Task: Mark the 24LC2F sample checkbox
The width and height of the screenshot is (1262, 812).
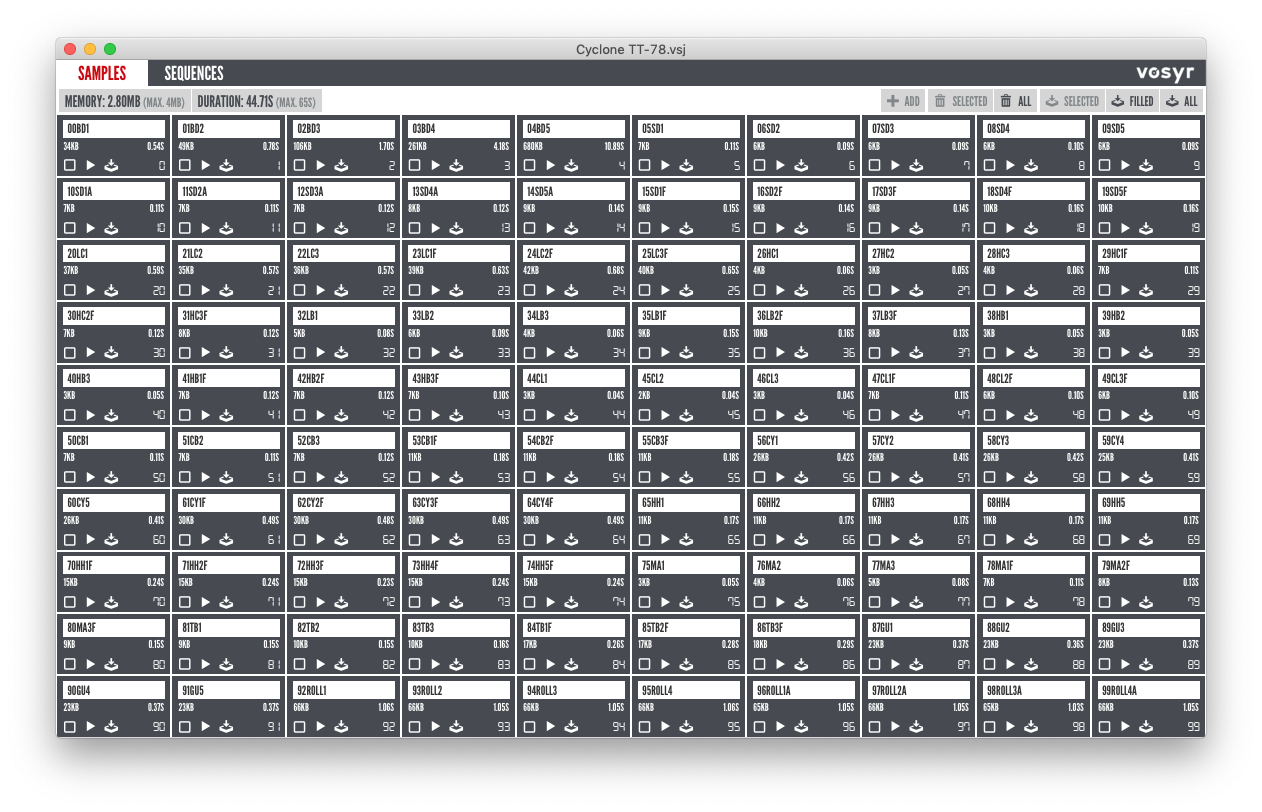Action: (530, 290)
